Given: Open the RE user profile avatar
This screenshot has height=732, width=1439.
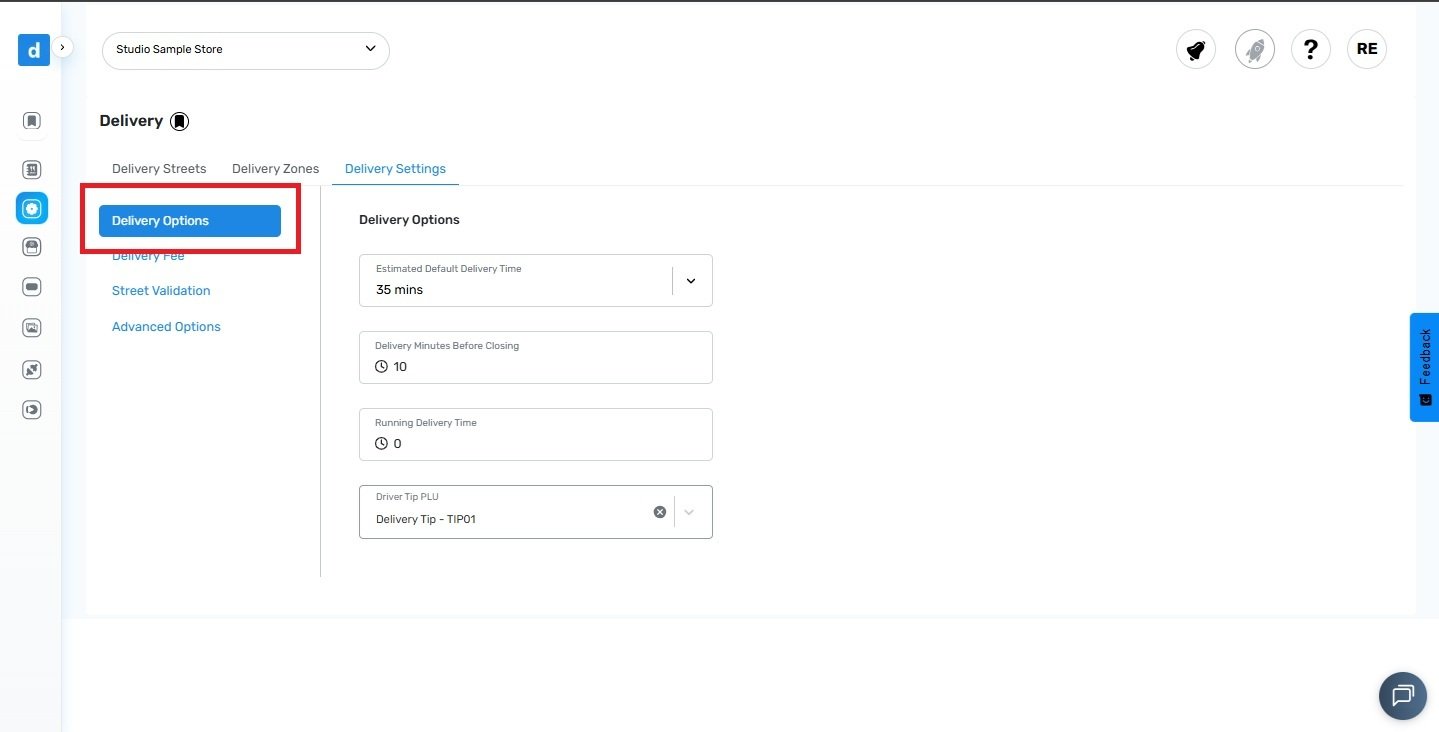Looking at the screenshot, I should (1367, 49).
